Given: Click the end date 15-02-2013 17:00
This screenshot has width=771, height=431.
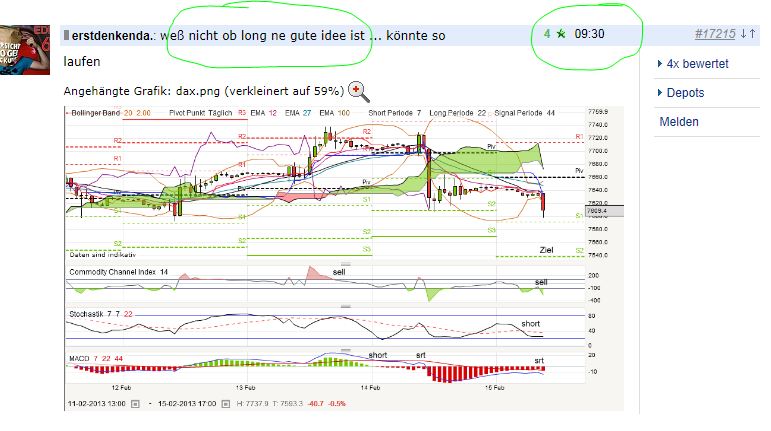Looking at the screenshot, I should [x=187, y=403].
